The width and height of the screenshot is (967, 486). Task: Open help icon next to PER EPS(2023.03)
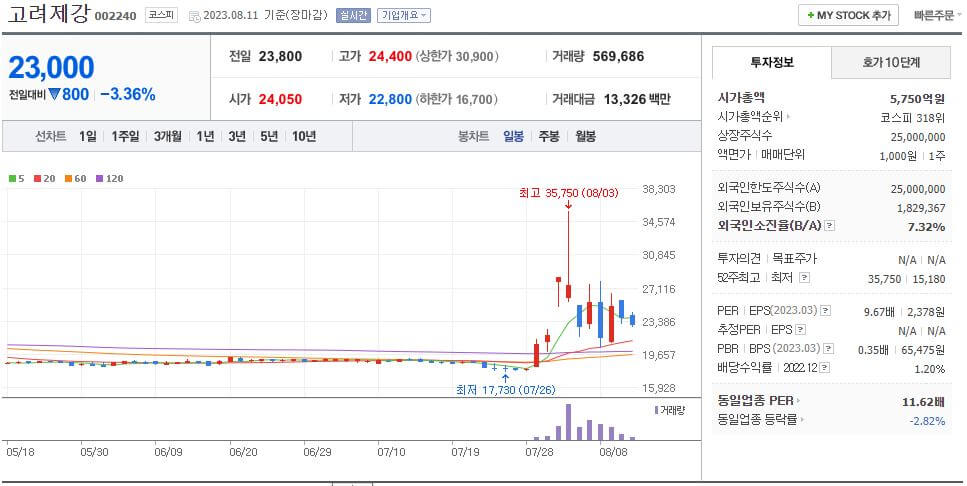tap(826, 310)
